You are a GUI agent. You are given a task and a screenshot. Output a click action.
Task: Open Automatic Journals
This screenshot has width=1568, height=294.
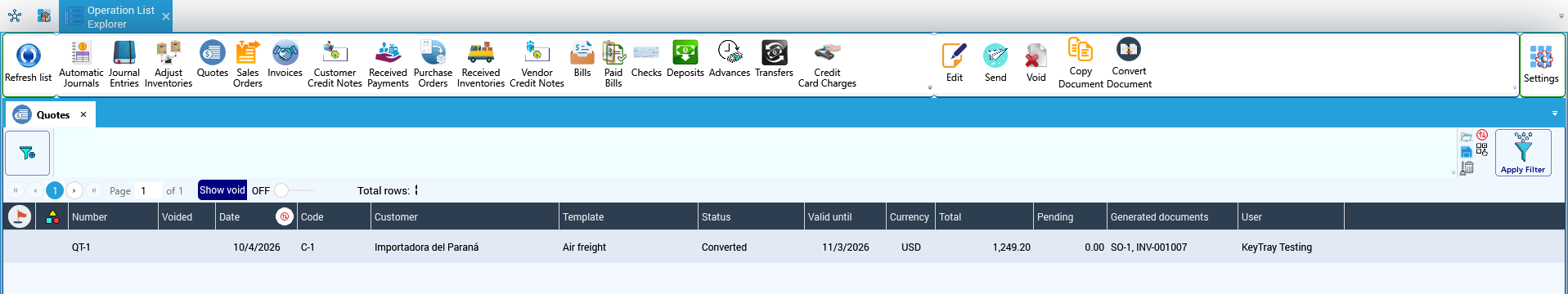pos(81,65)
